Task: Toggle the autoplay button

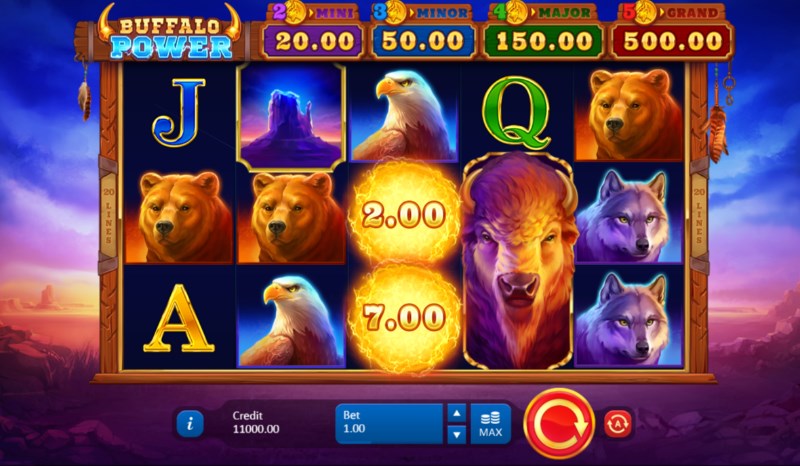Action: point(618,423)
